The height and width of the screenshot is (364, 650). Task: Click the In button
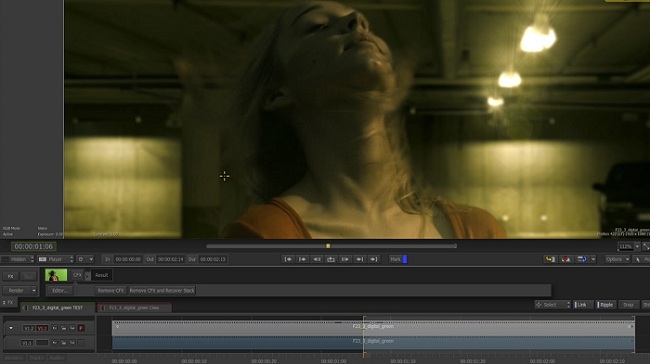(x=107, y=259)
